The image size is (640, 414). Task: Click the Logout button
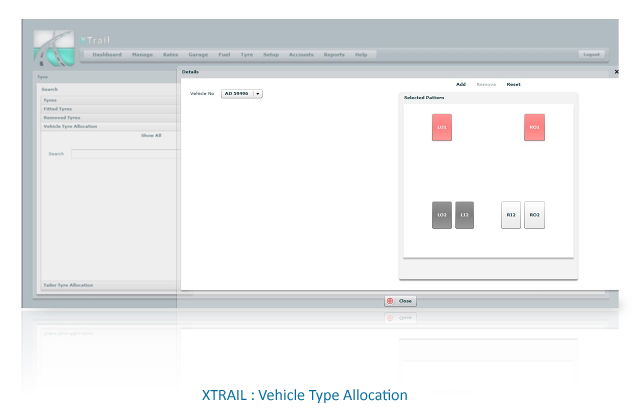pyautogui.click(x=591, y=55)
